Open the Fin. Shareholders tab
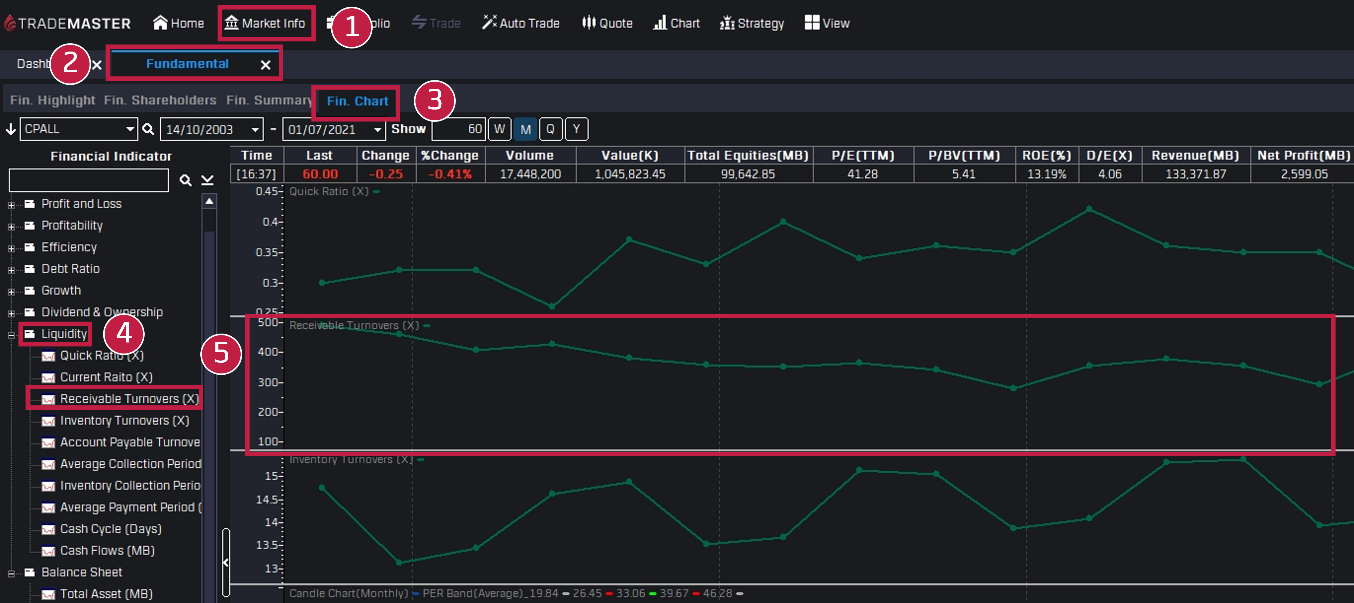 point(160,101)
